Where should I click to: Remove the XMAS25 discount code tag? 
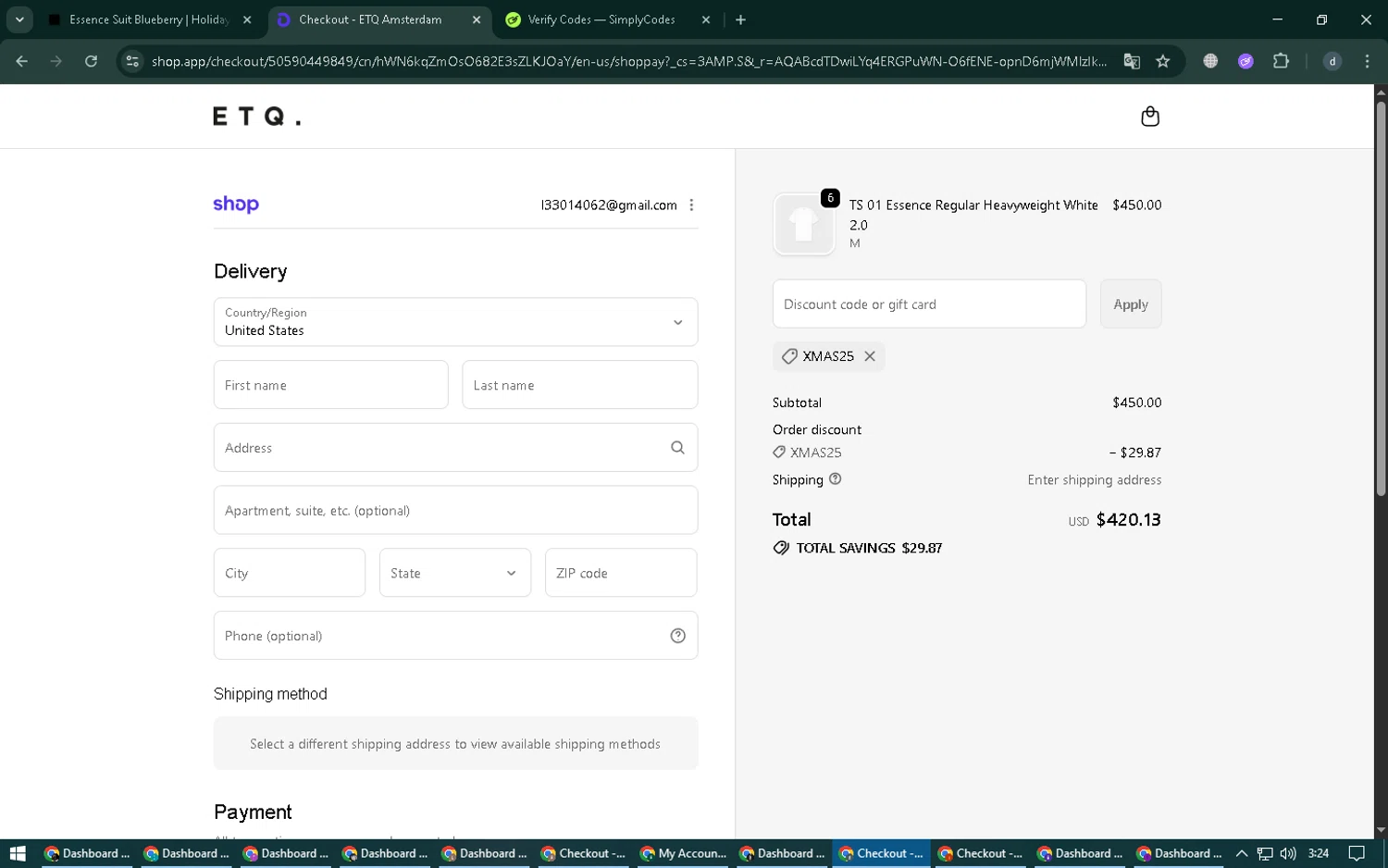pos(870,356)
